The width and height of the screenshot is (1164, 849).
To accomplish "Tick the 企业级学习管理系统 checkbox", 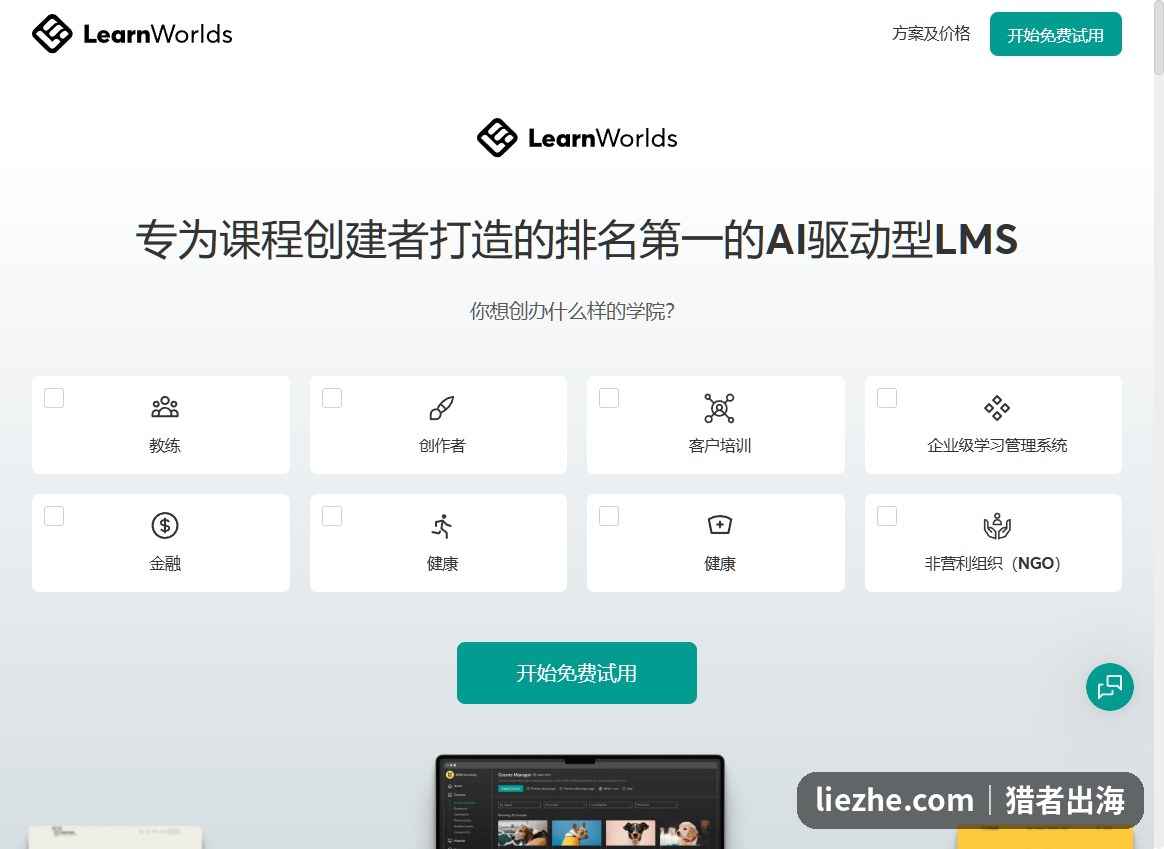I will tap(887, 398).
